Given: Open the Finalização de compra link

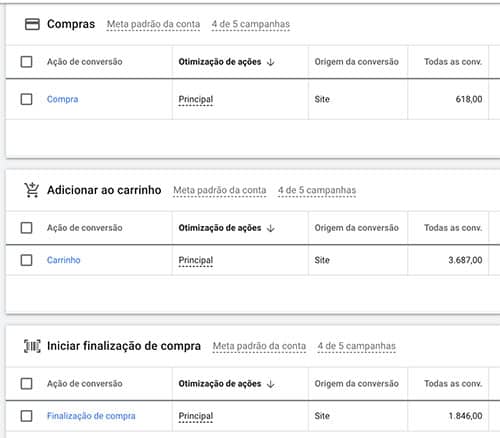Looking at the screenshot, I should tap(91, 416).
